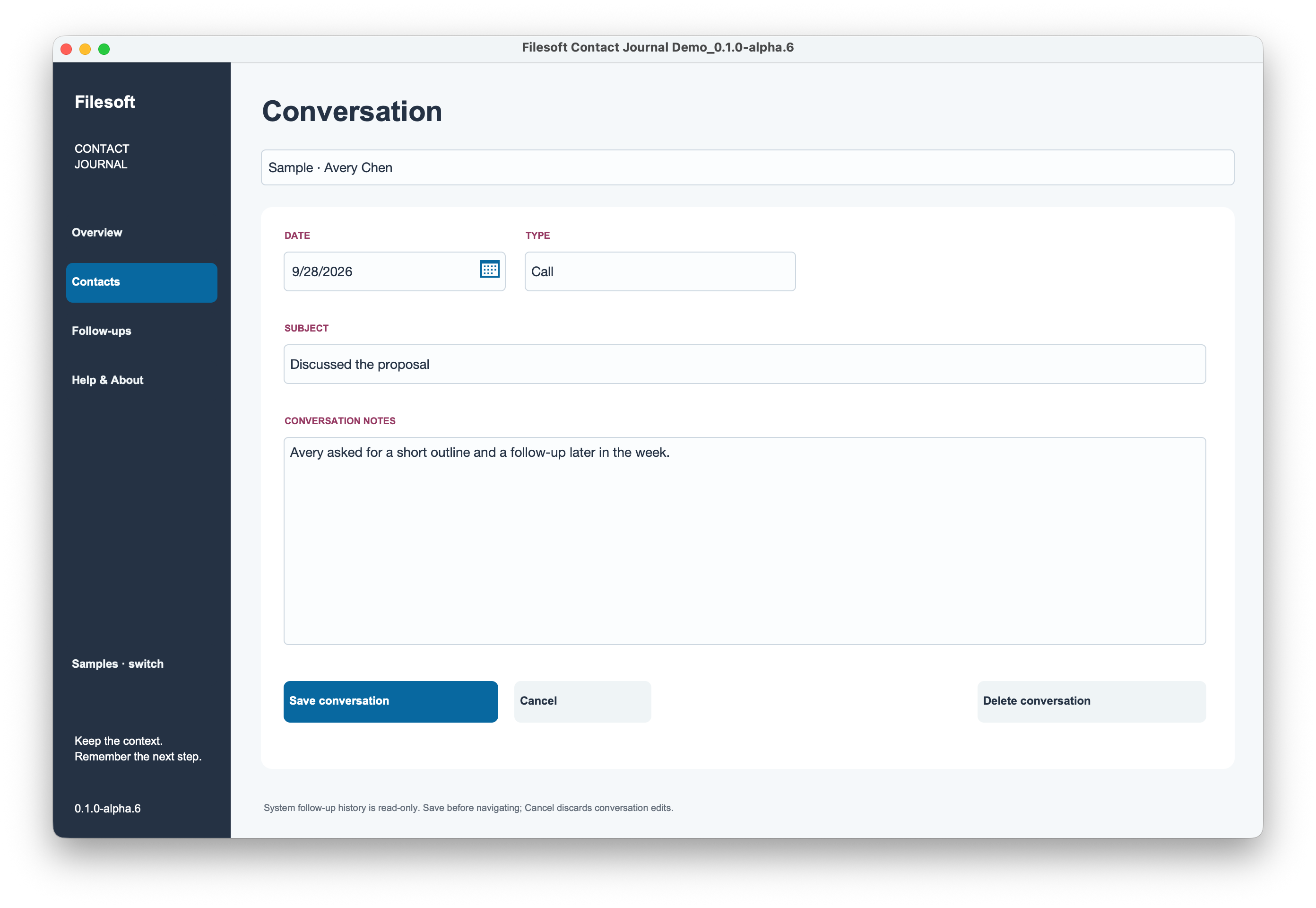Viewport: 1316px width, 908px height.
Task: Click the DATE field label
Action: pos(297,236)
